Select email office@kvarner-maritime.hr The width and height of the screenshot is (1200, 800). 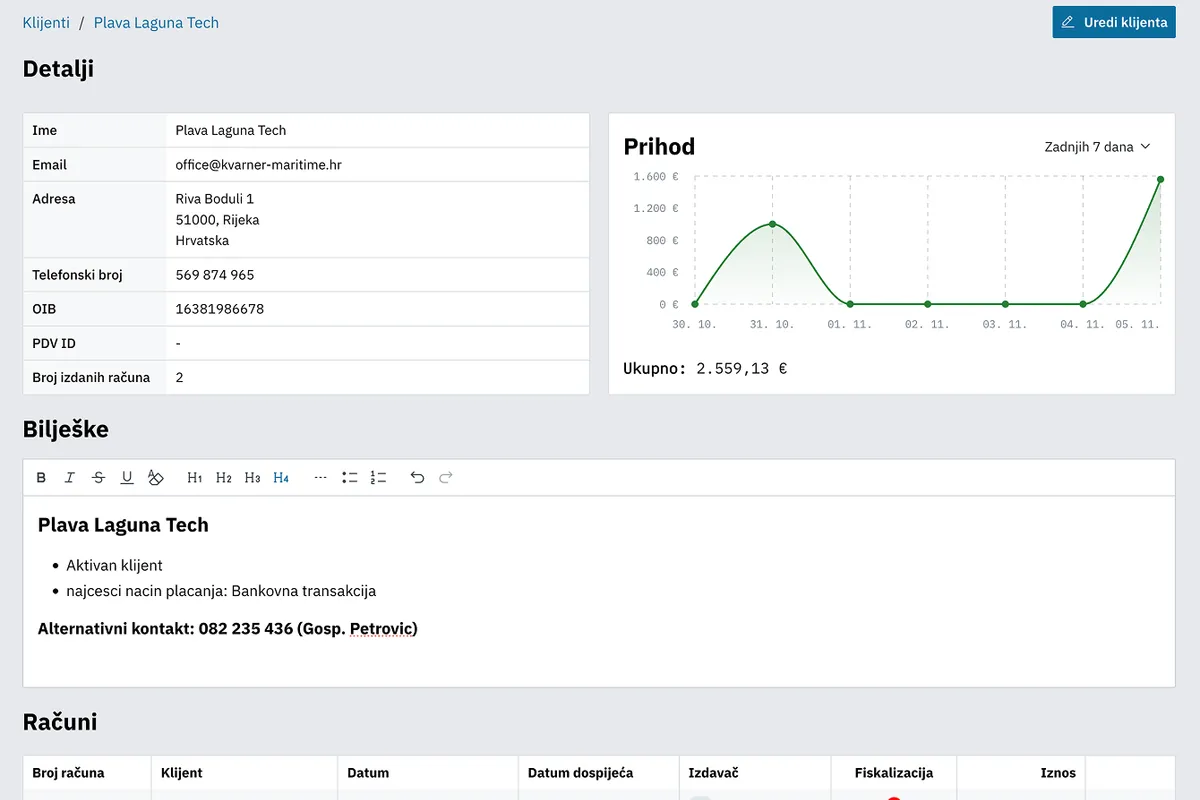tap(258, 165)
